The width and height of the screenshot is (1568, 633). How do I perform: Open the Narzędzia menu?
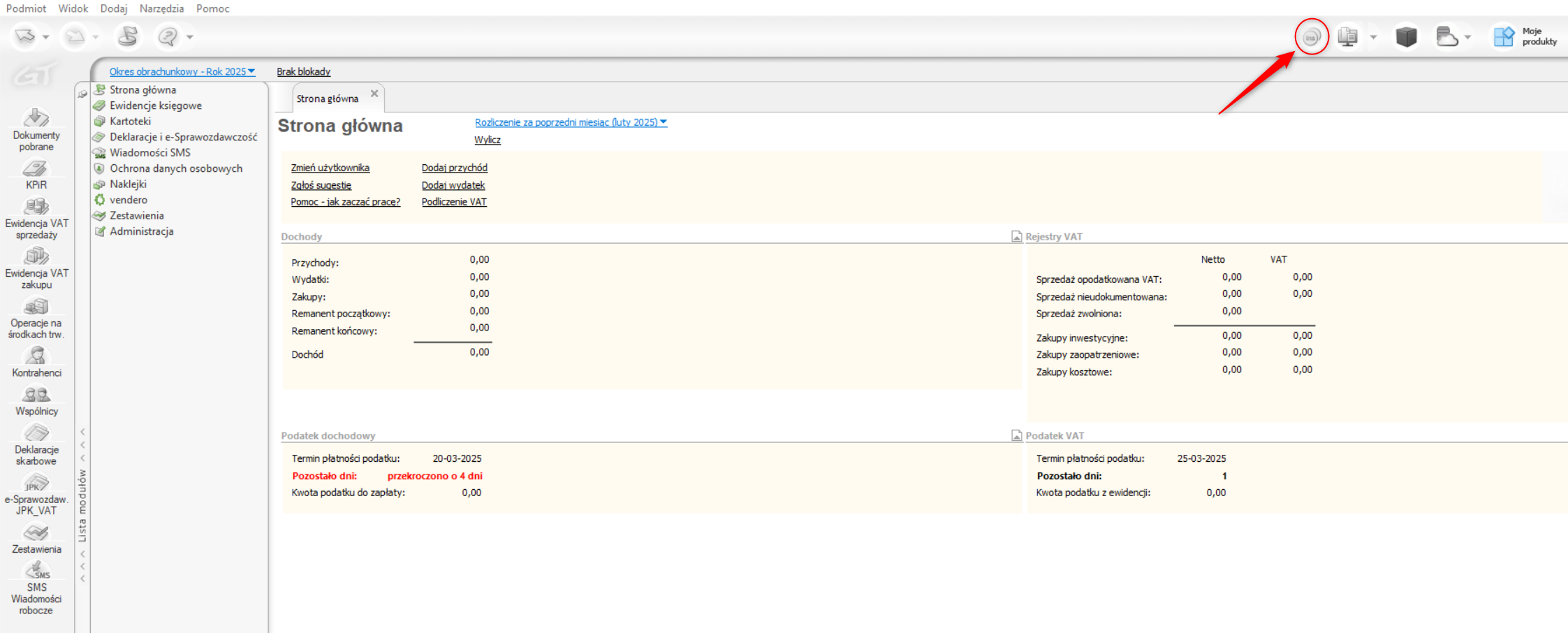click(161, 8)
